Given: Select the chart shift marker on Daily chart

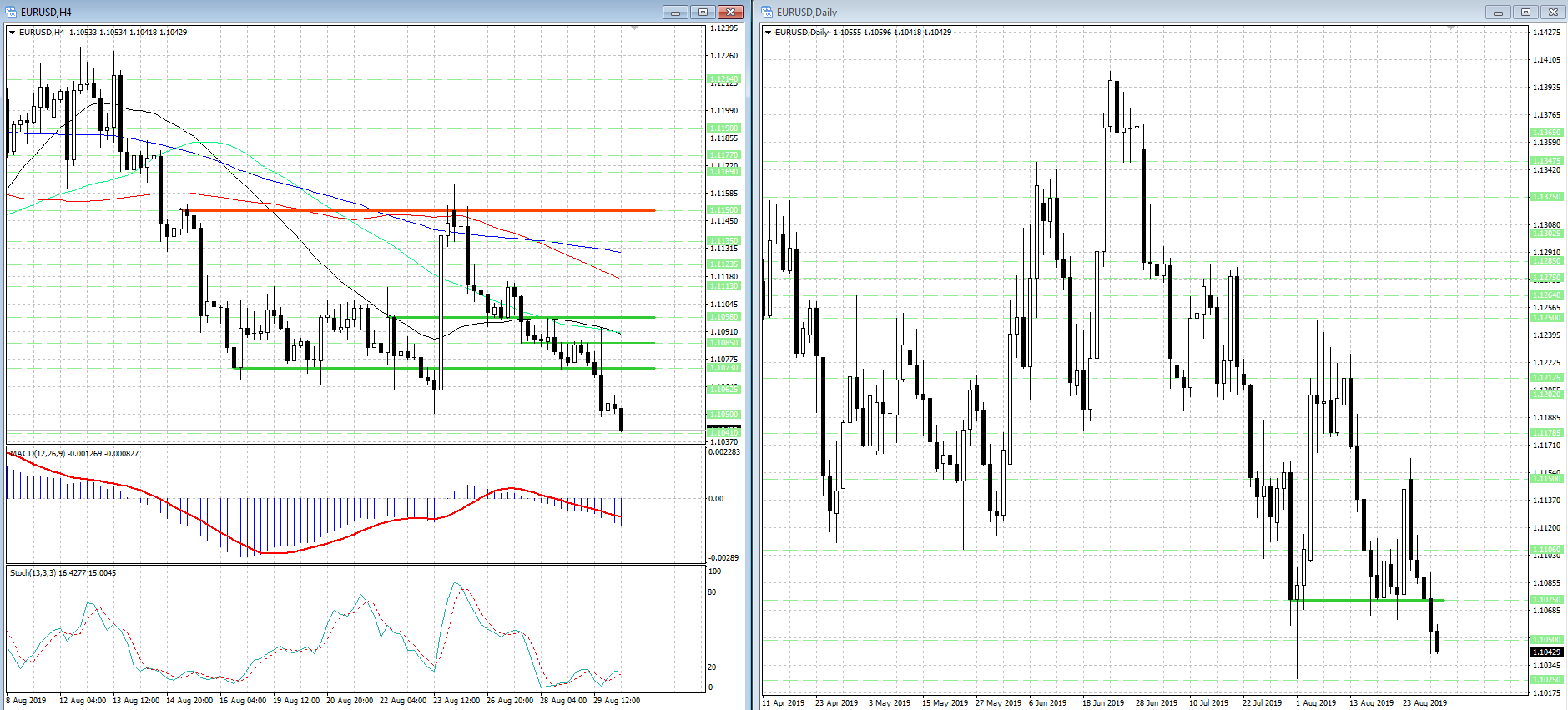Looking at the screenshot, I should pos(1451,28).
